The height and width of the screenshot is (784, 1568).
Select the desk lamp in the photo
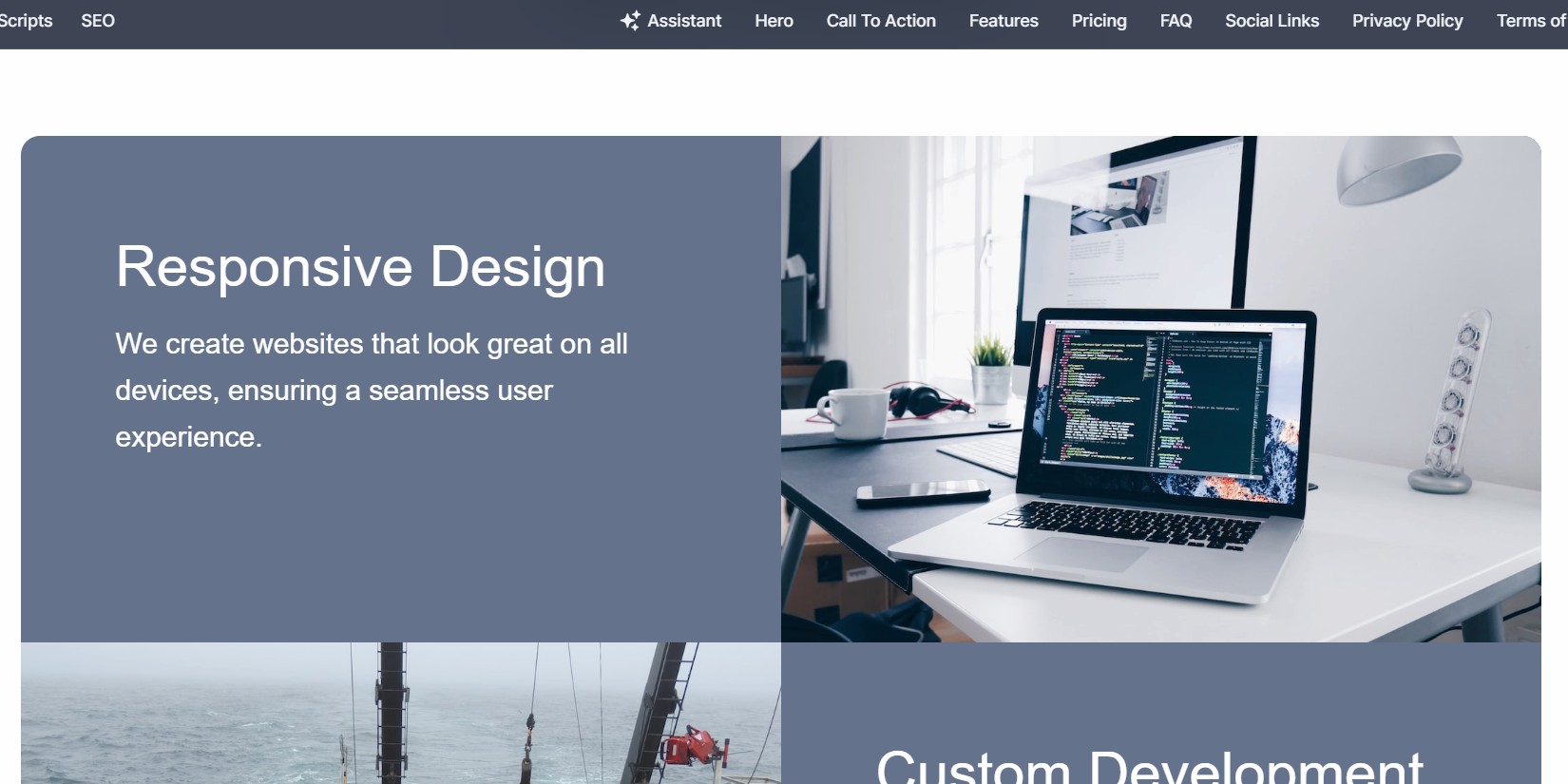(1397, 166)
